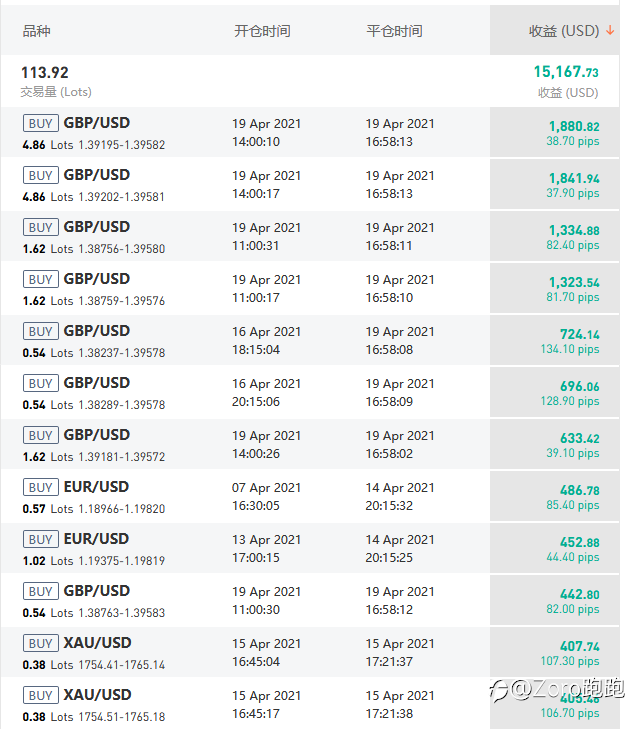
Task: Click the sort arrow beside 收益 (USD)
Action: tap(610, 31)
